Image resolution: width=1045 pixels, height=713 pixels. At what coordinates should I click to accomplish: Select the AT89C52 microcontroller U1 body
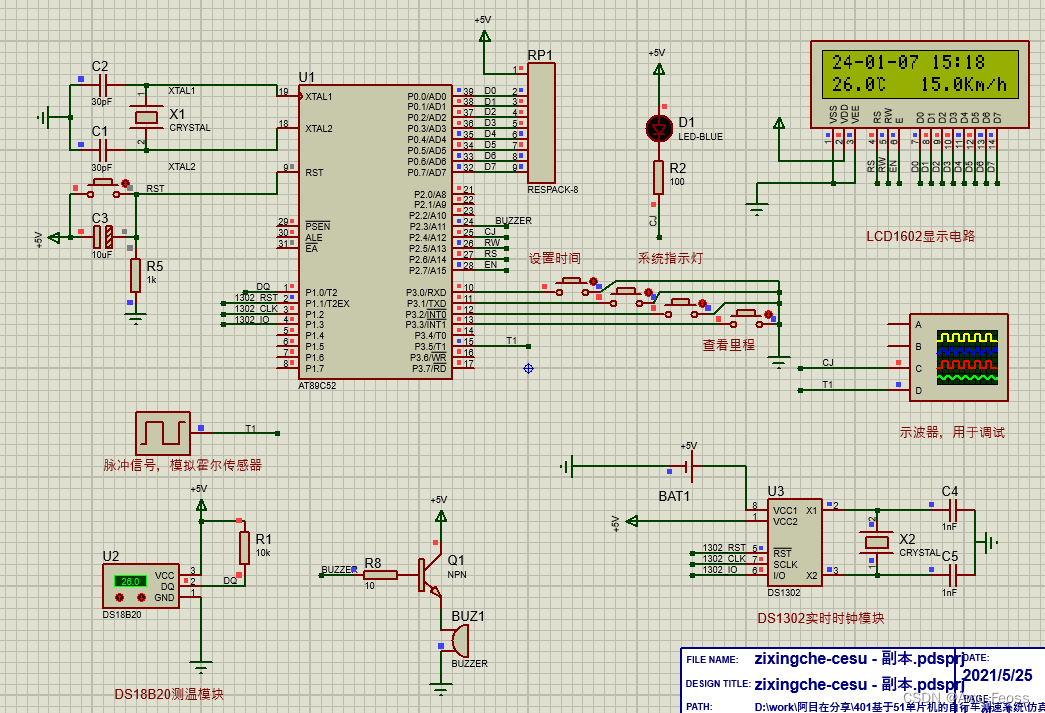click(375, 232)
